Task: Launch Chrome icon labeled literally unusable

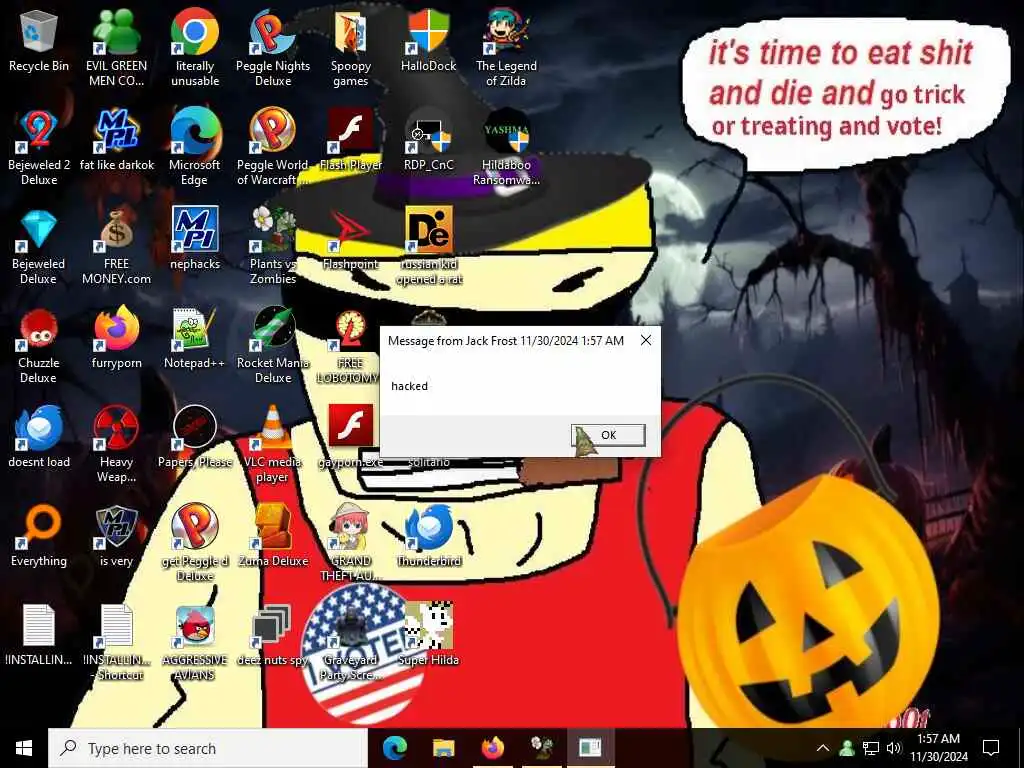Action: (195, 48)
